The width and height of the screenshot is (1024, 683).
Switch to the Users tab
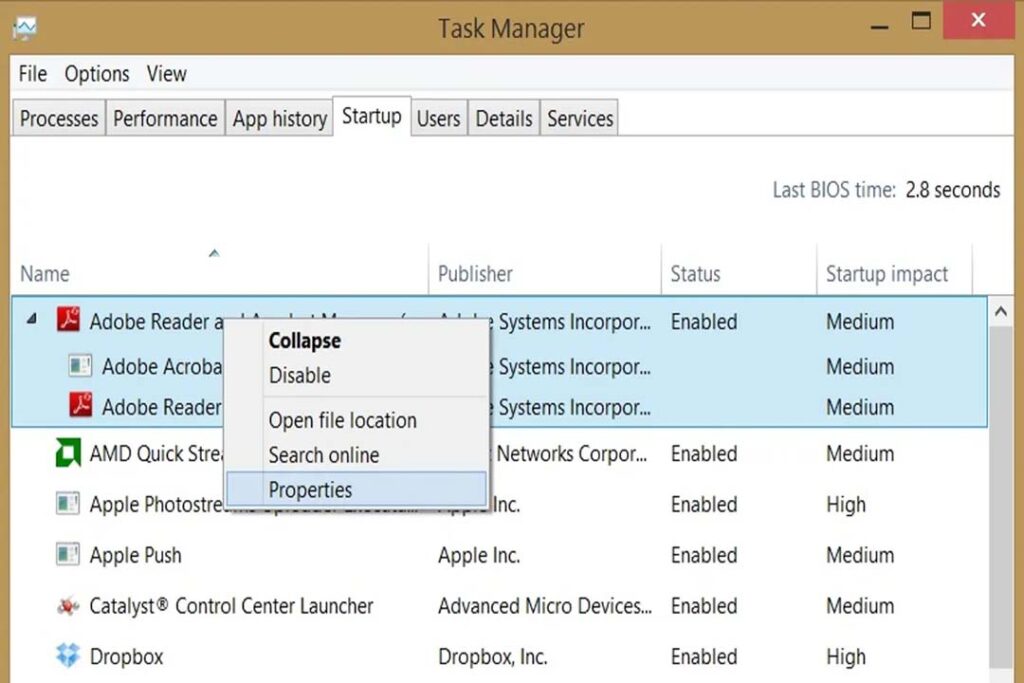click(x=438, y=118)
